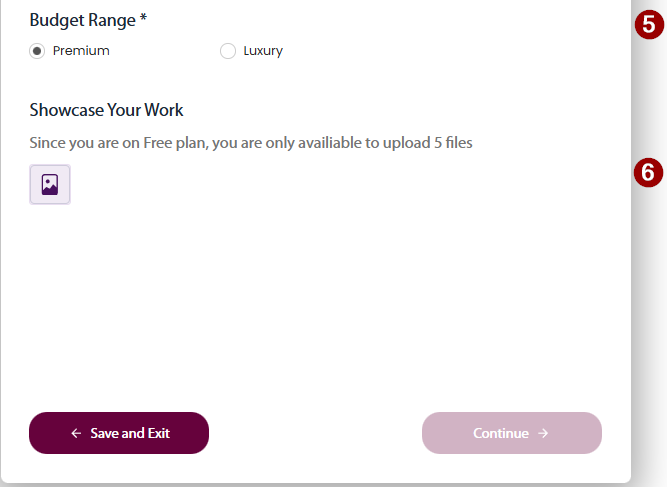
Task: Click the step 5 number badge
Action: pos(649,26)
